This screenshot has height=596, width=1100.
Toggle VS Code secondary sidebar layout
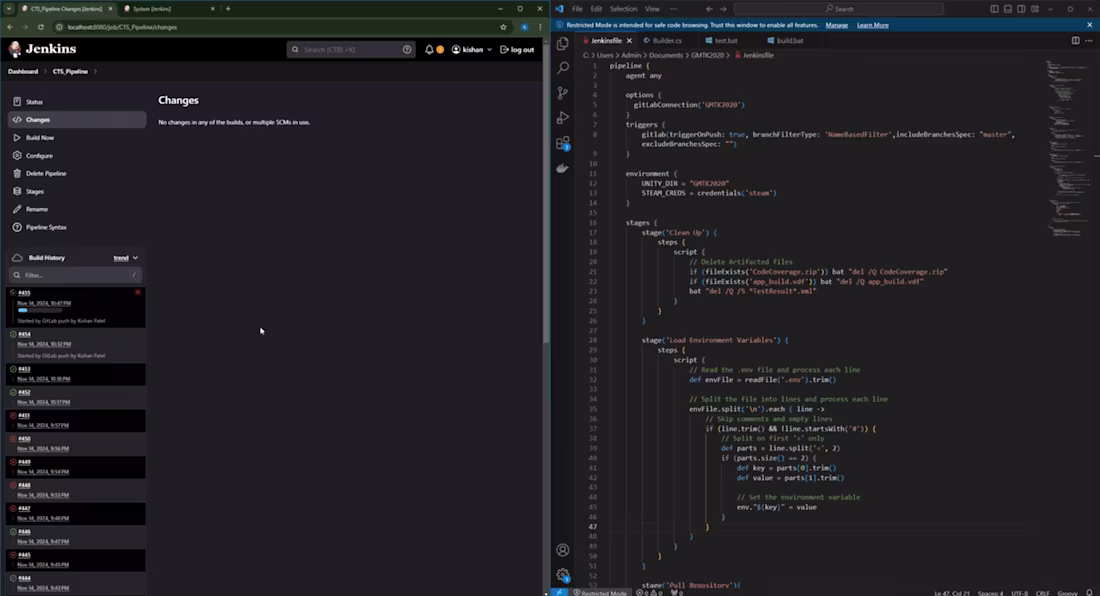[1021, 9]
